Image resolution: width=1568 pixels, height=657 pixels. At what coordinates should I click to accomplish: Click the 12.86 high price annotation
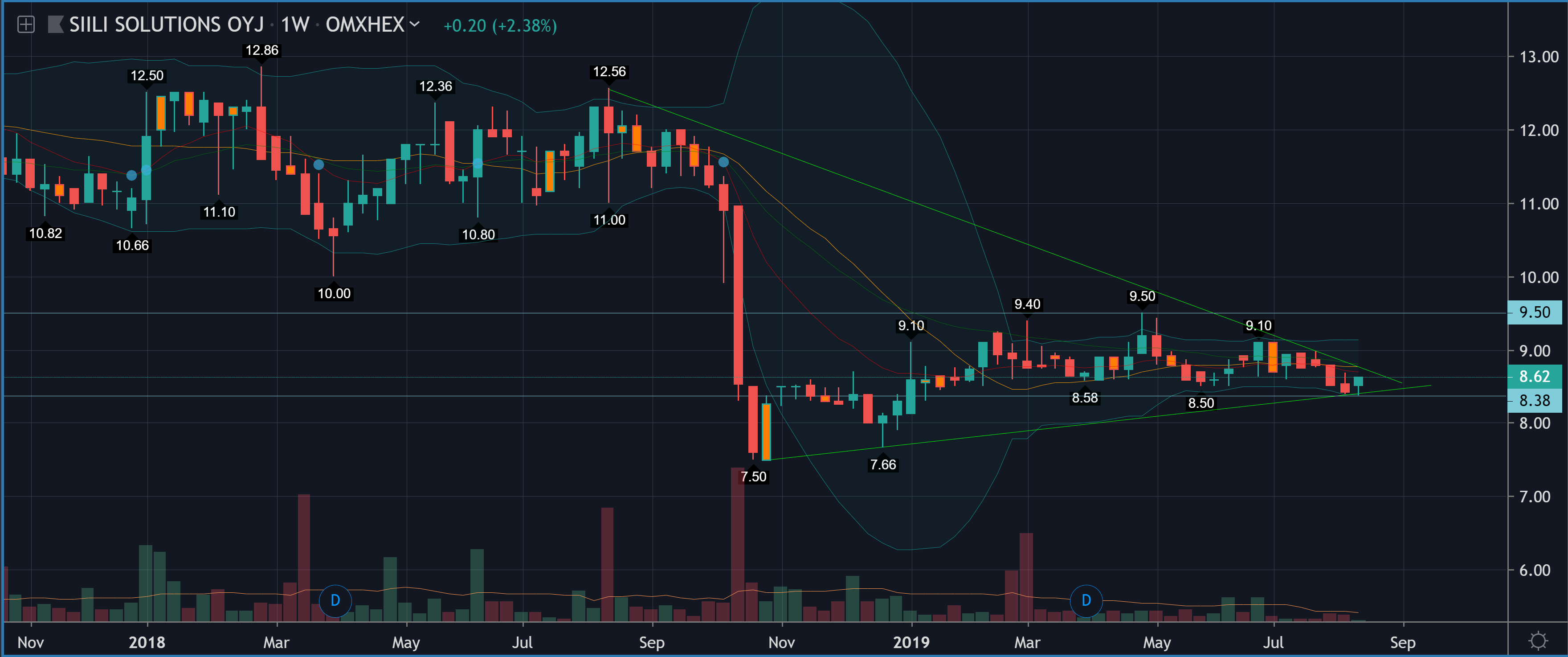(x=261, y=50)
